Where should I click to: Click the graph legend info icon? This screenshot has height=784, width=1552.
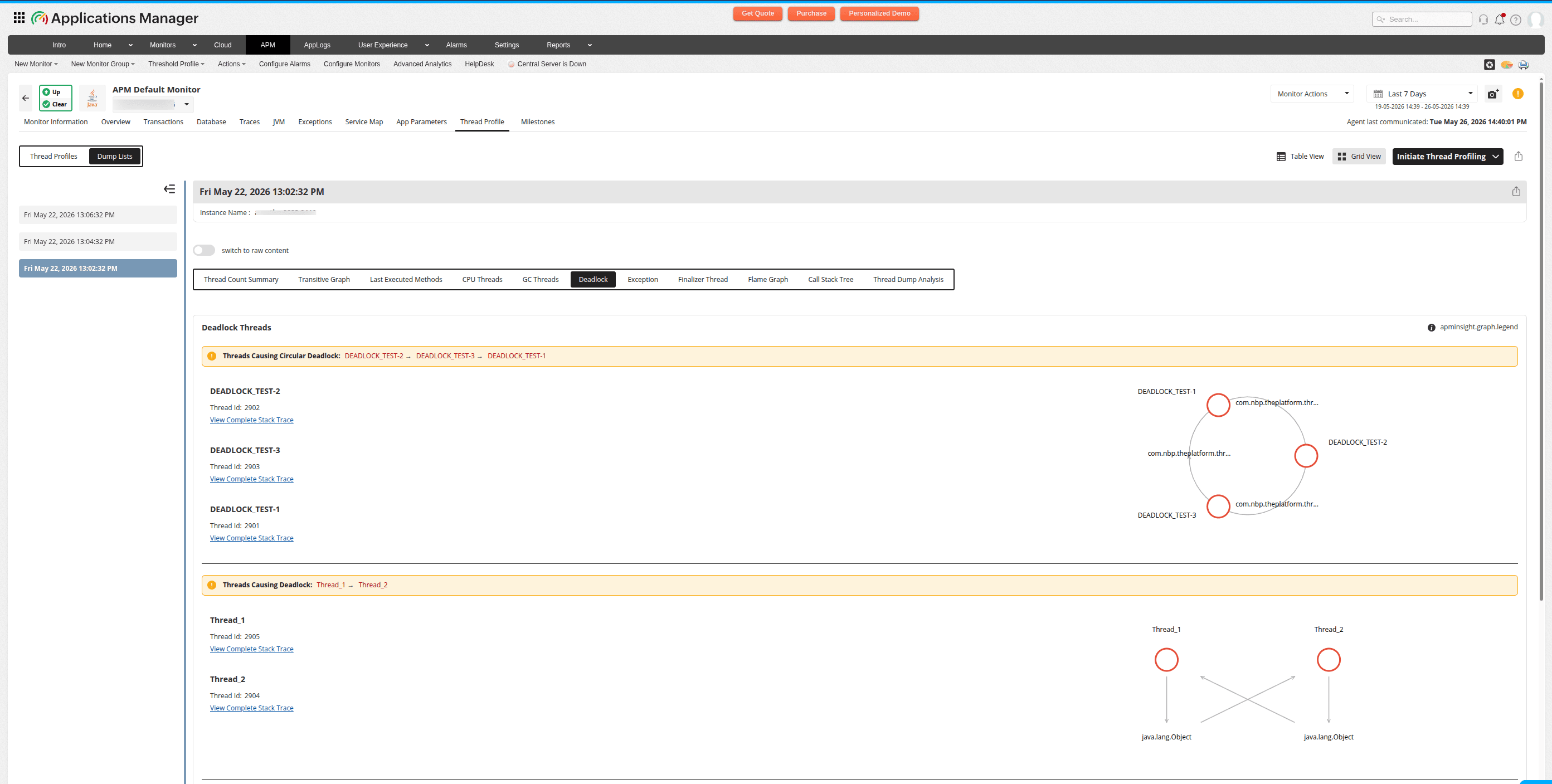click(1431, 327)
